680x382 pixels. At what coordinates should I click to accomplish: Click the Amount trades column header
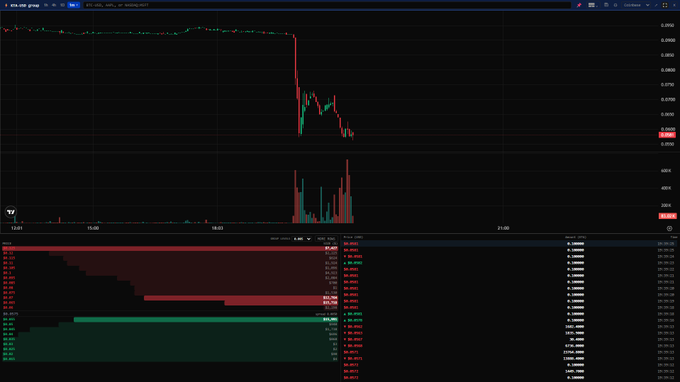575,237
